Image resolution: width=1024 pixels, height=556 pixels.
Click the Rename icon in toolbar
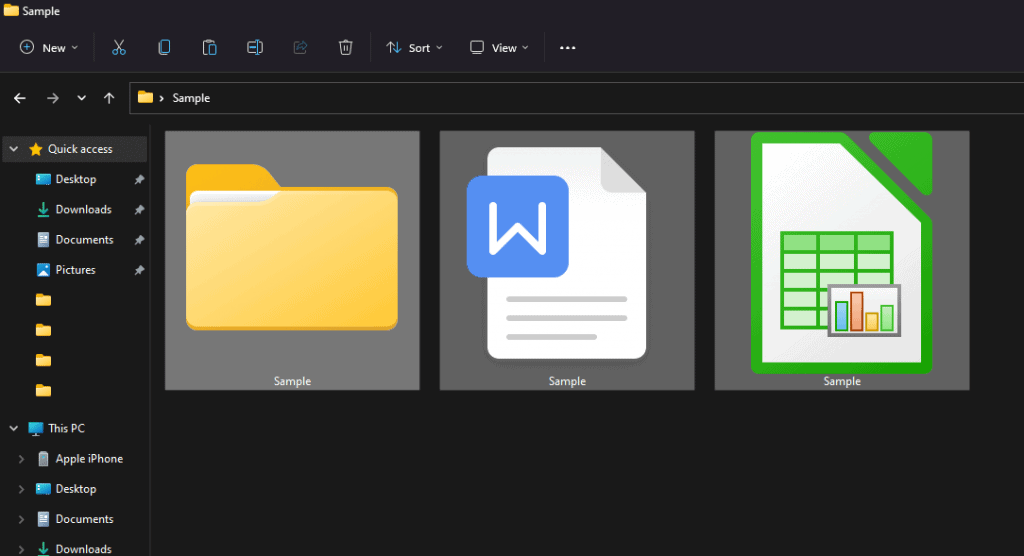click(x=255, y=47)
